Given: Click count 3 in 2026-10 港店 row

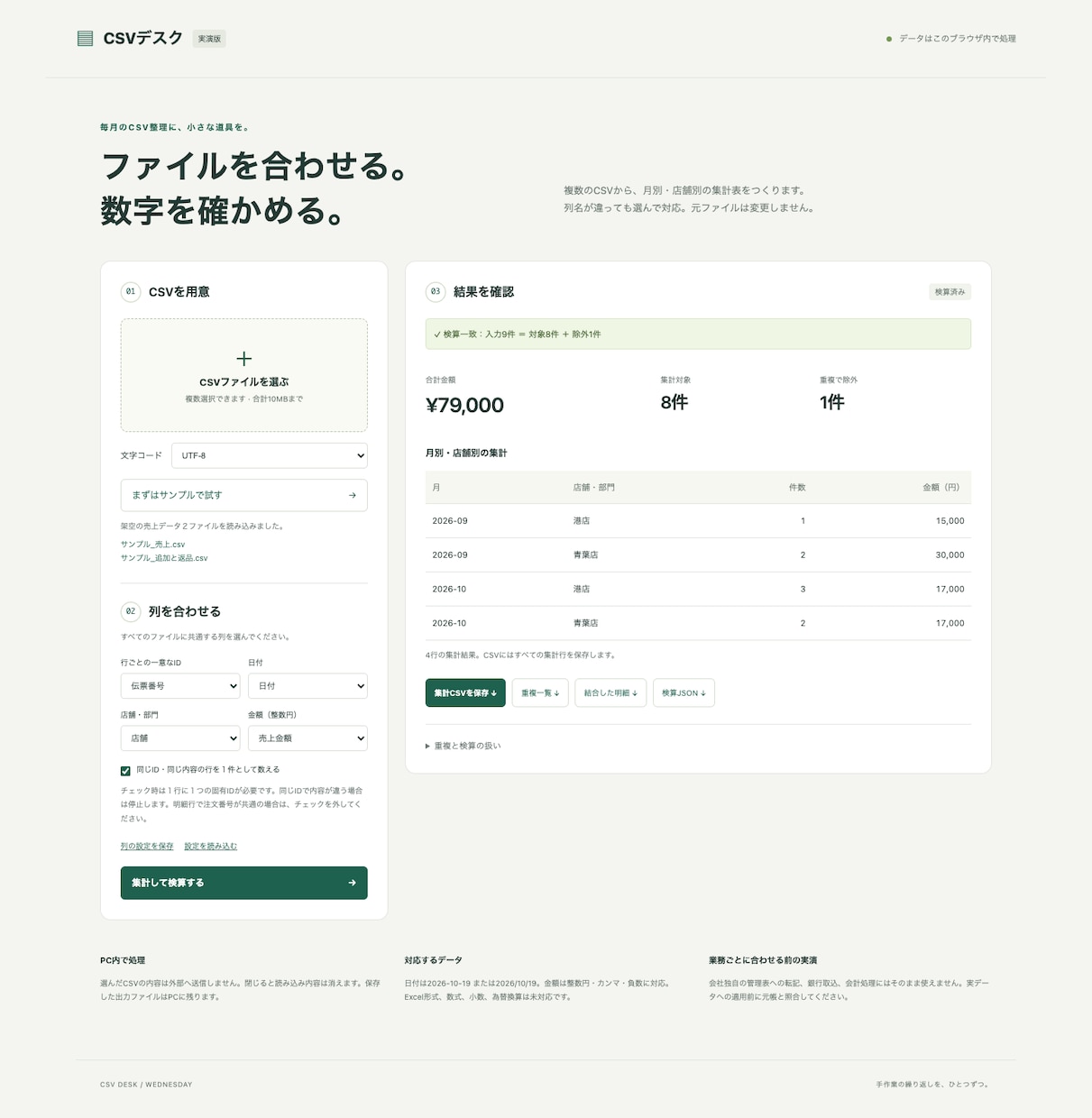Looking at the screenshot, I should (803, 589).
